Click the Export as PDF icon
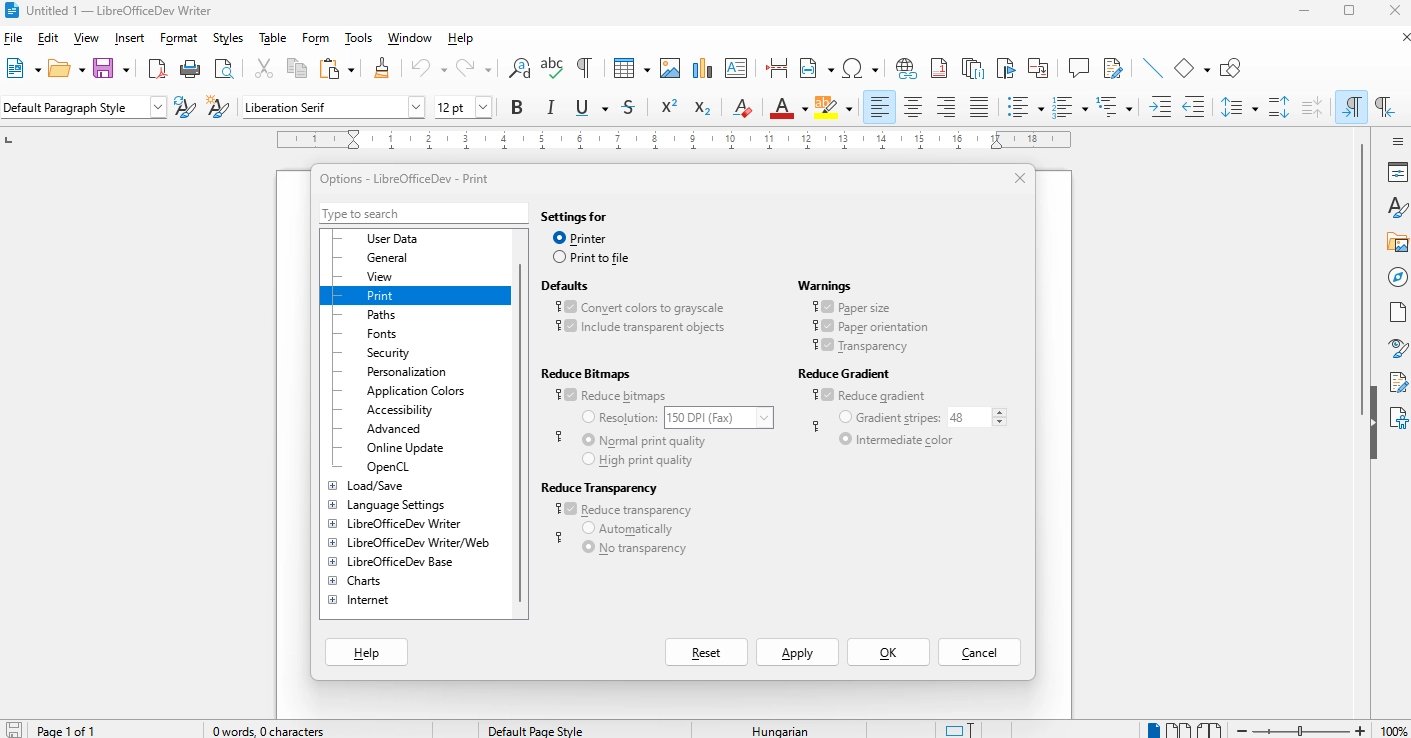 pyautogui.click(x=157, y=68)
